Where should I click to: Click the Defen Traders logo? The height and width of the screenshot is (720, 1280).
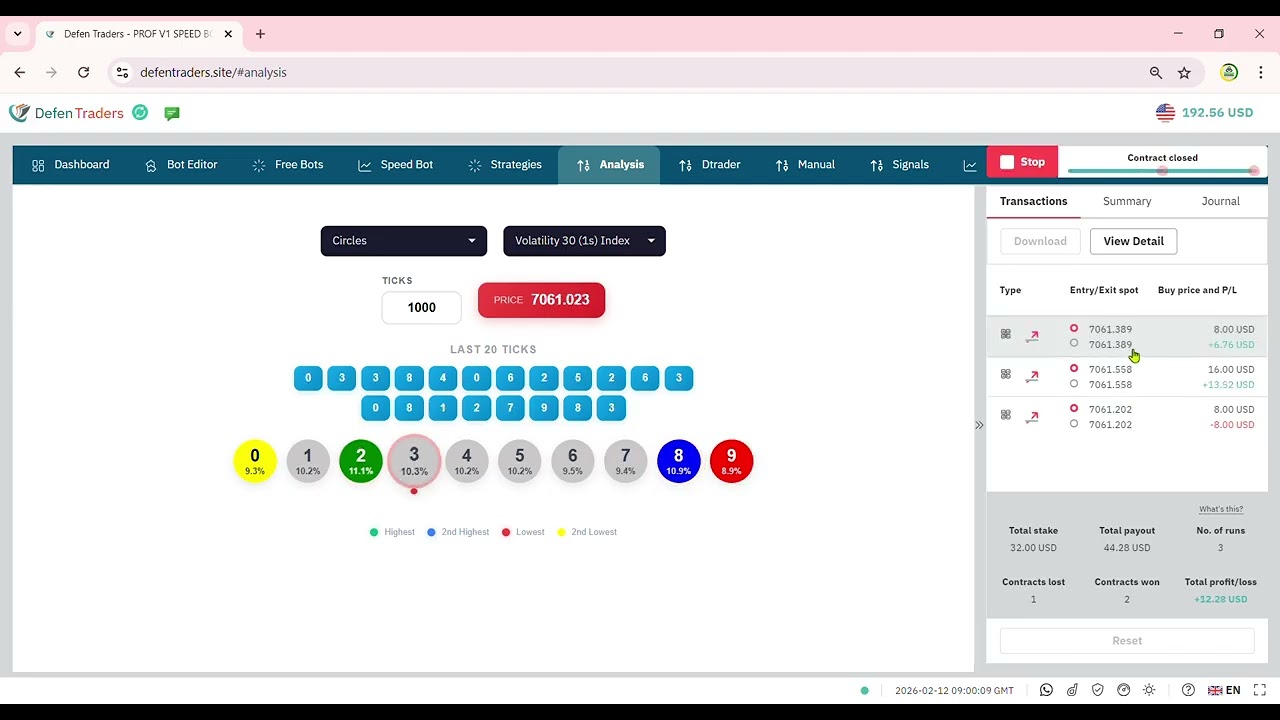click(x=66, y=113)
